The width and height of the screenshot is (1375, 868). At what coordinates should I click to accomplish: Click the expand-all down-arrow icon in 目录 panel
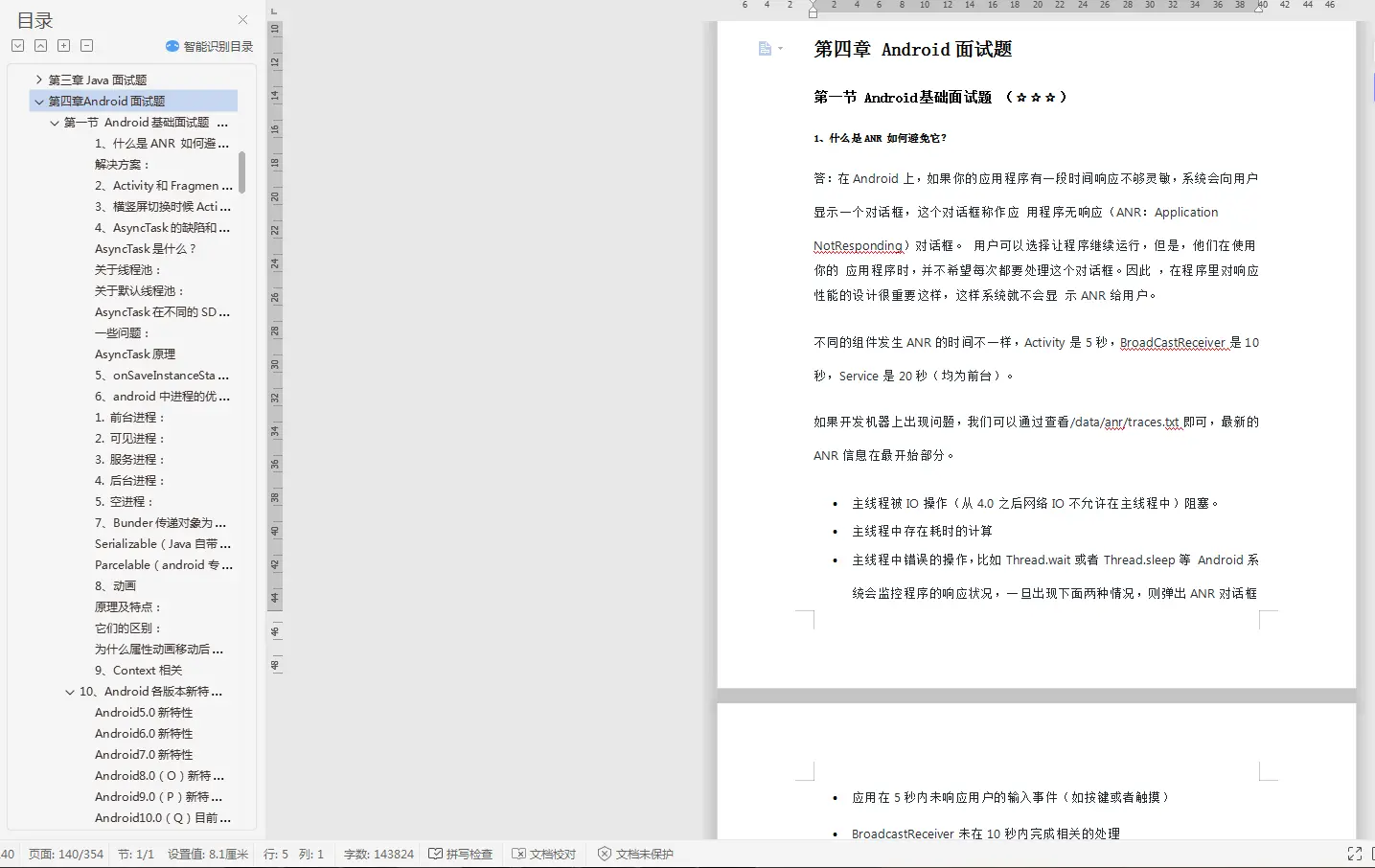click(x=17, y=46)
